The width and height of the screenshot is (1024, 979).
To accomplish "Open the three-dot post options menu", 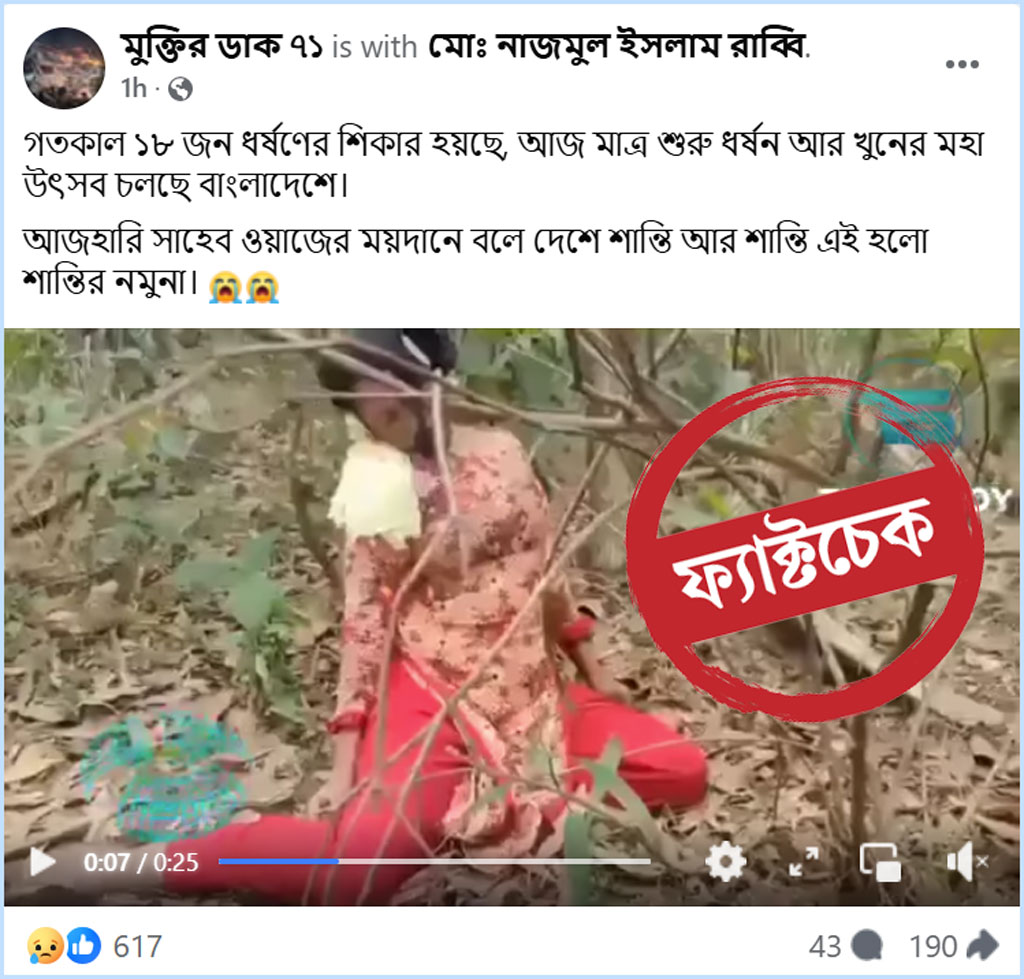I will point(962,64).
